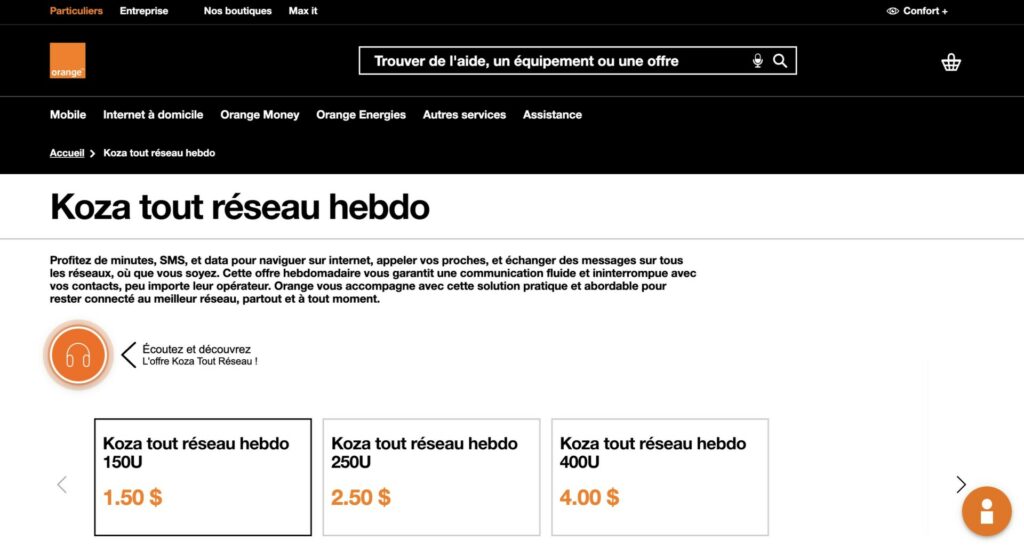The width and height of the screenshot is (1024, 549).
Task: Play the headphones audio button
Action: point(78,355)
